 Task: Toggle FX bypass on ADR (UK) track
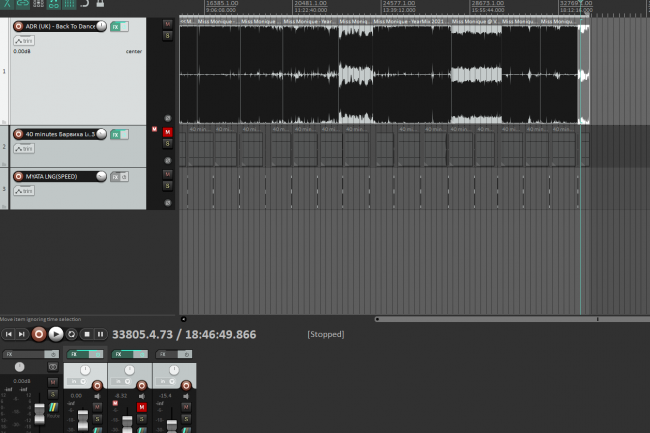coord(124,27)
